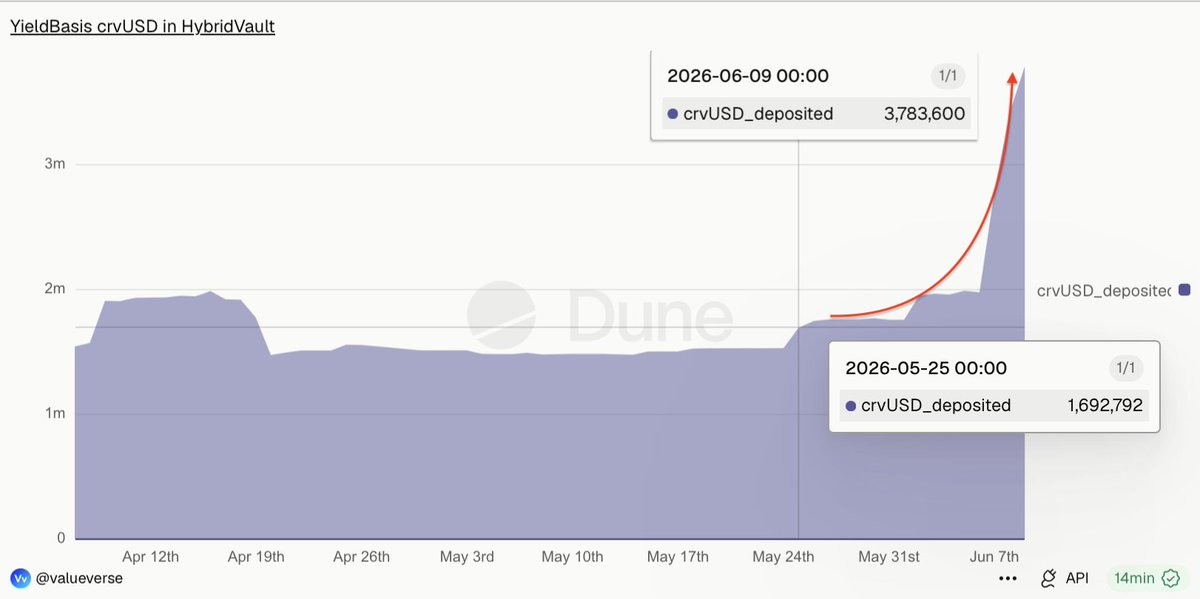The width and height of the screenshot is (1200, 599).
Task: Click the API plug icon
Action: 1048,578
